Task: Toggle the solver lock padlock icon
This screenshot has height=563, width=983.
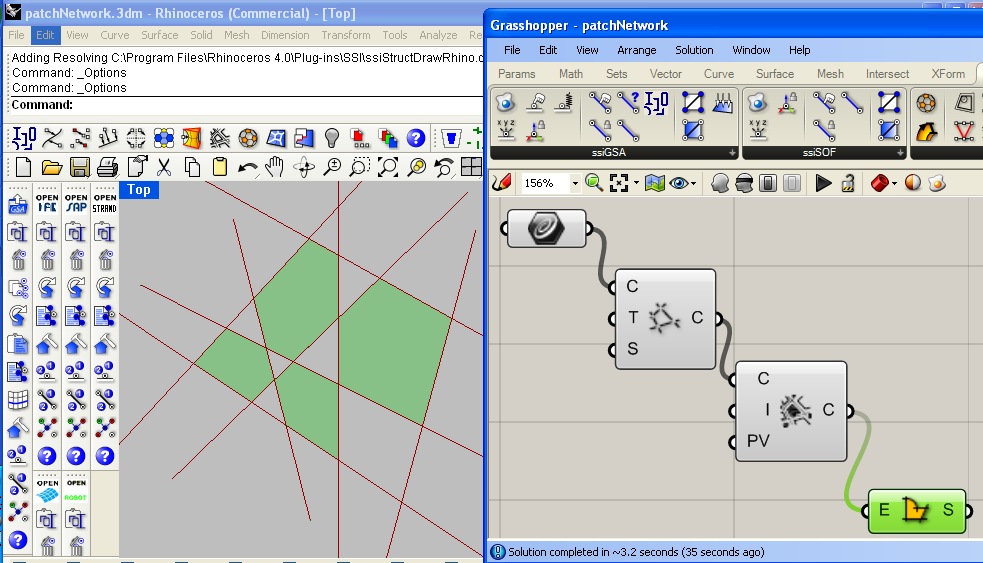Action: [x=848, y=183]
